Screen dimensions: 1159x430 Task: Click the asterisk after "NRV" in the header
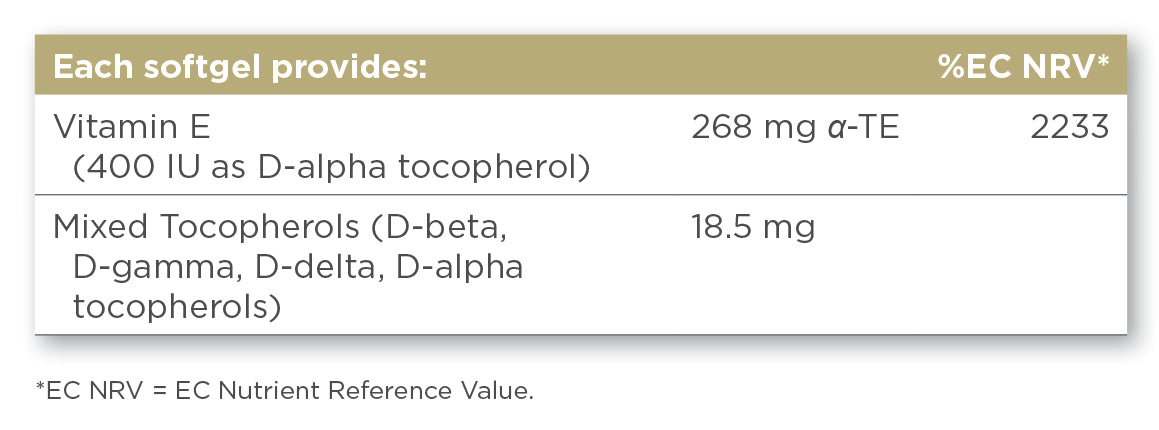tap(1104, 62)
